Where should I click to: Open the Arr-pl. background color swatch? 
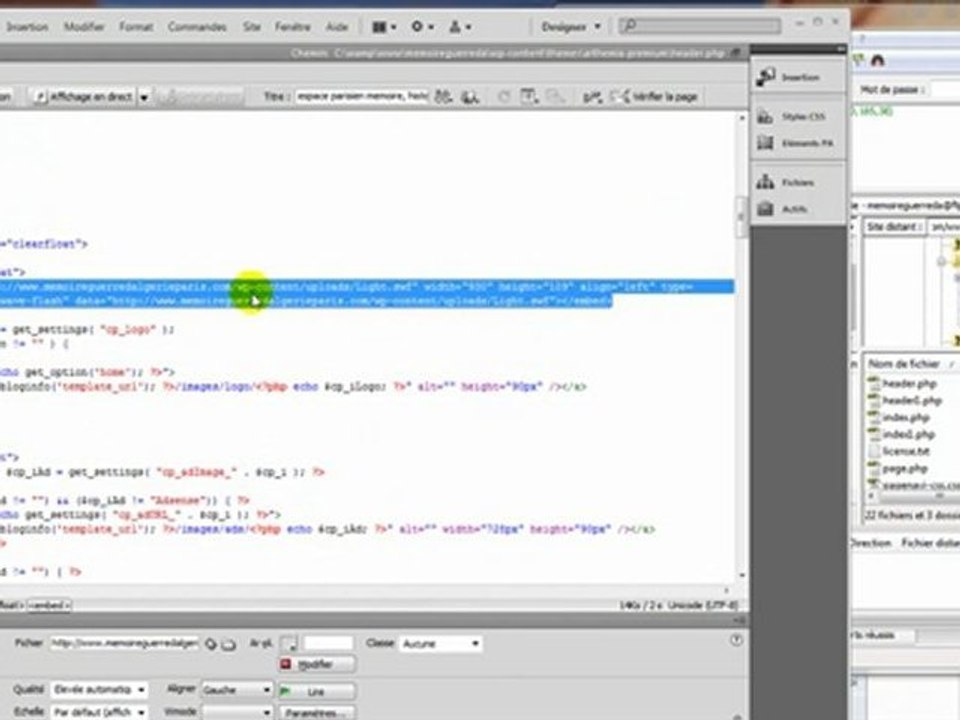pos(289,643)
